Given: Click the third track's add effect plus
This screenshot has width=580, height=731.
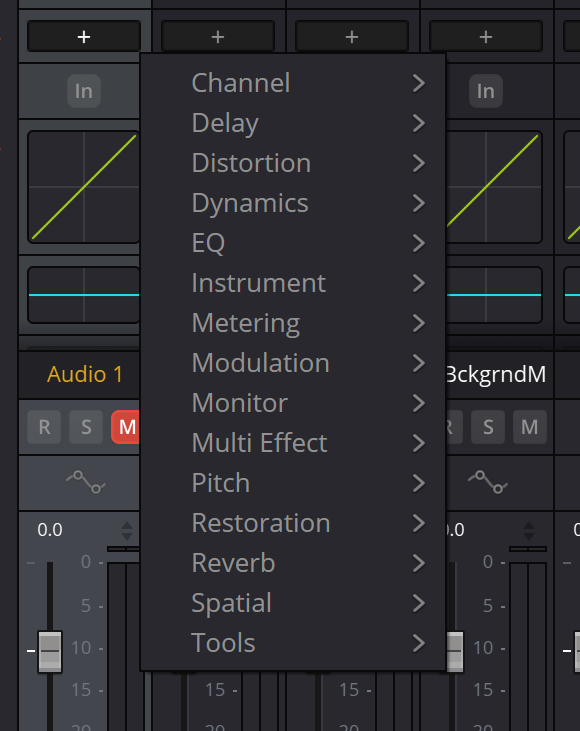Looking at the screenshot, I should pos(352,36).
